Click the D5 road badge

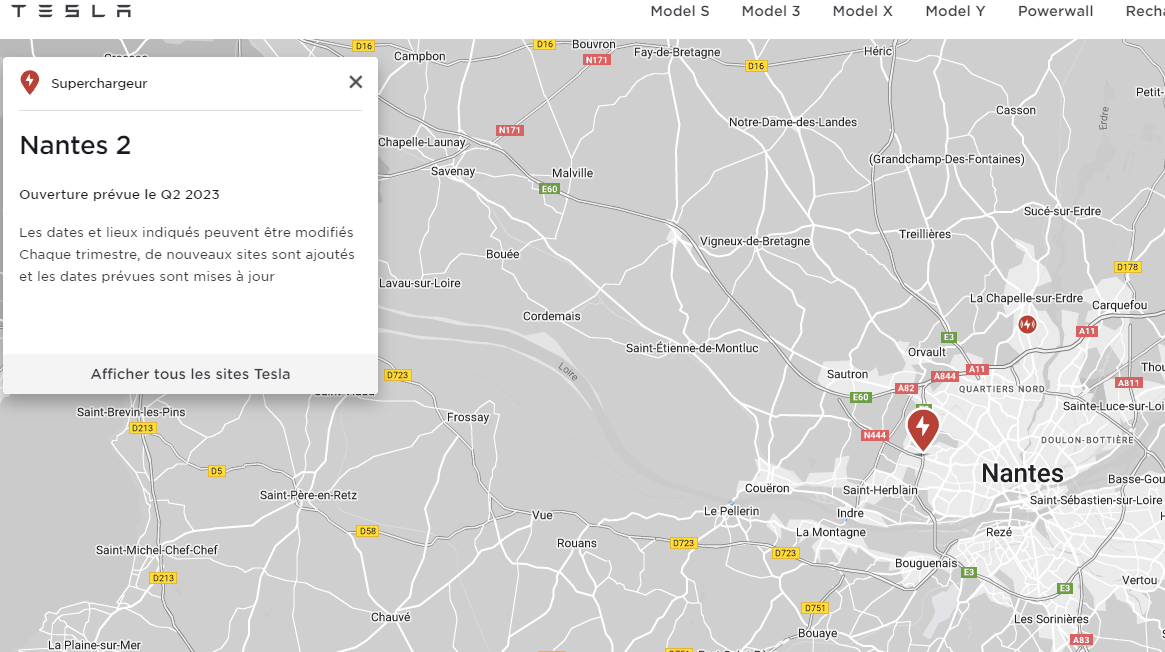[216, 471]
